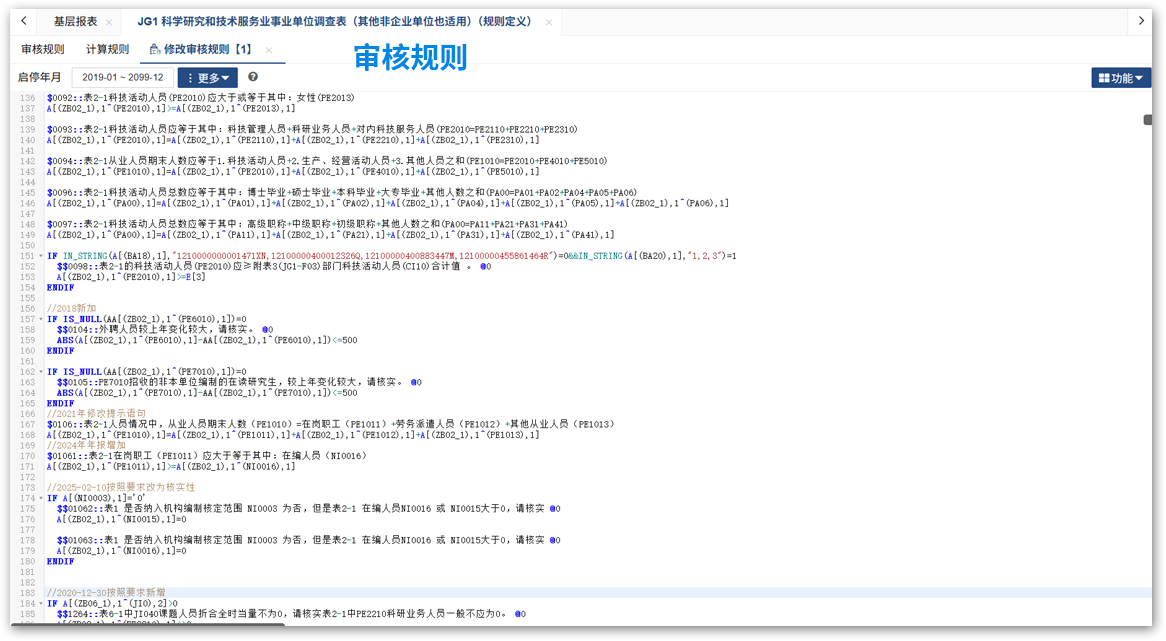Image resolution: width=1166 pixels, height=641 pixels.
Task: Open the 更多 dropdown menu
Action: coord(207,78)
